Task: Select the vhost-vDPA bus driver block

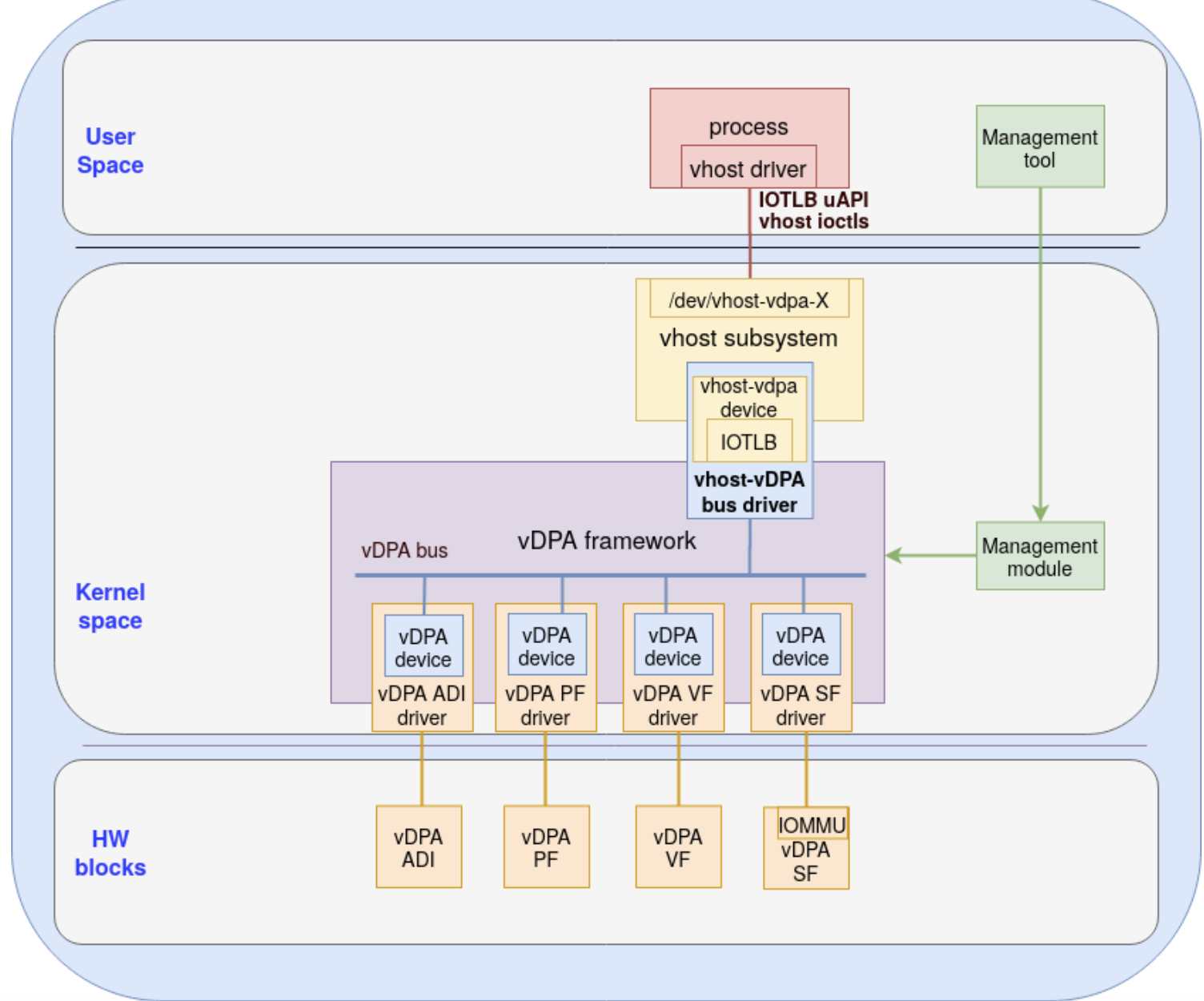Action: click(748, 492)
